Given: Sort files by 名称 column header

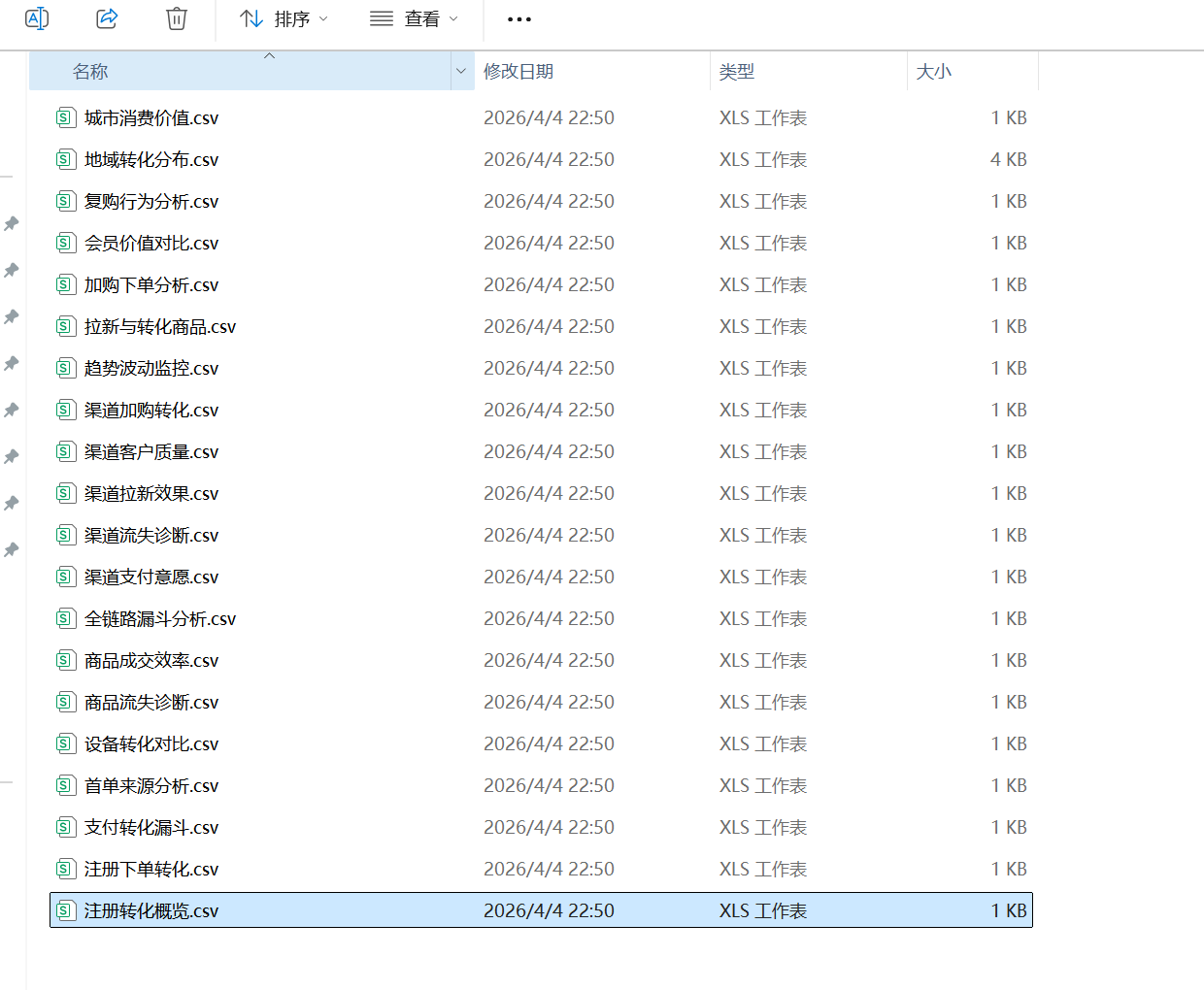Looking at the screenshot, I should tap(90, 72).
